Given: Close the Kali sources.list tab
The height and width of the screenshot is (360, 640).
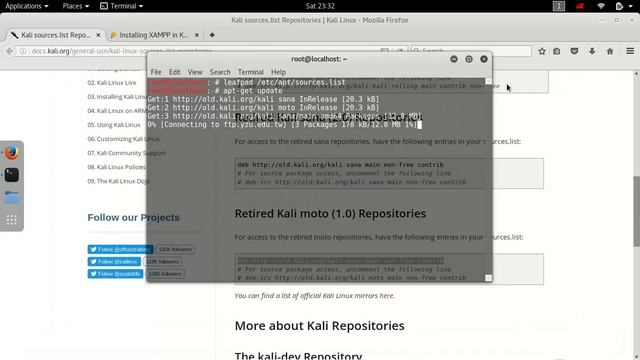Looking at the screenshot, I should pos(98,35).
